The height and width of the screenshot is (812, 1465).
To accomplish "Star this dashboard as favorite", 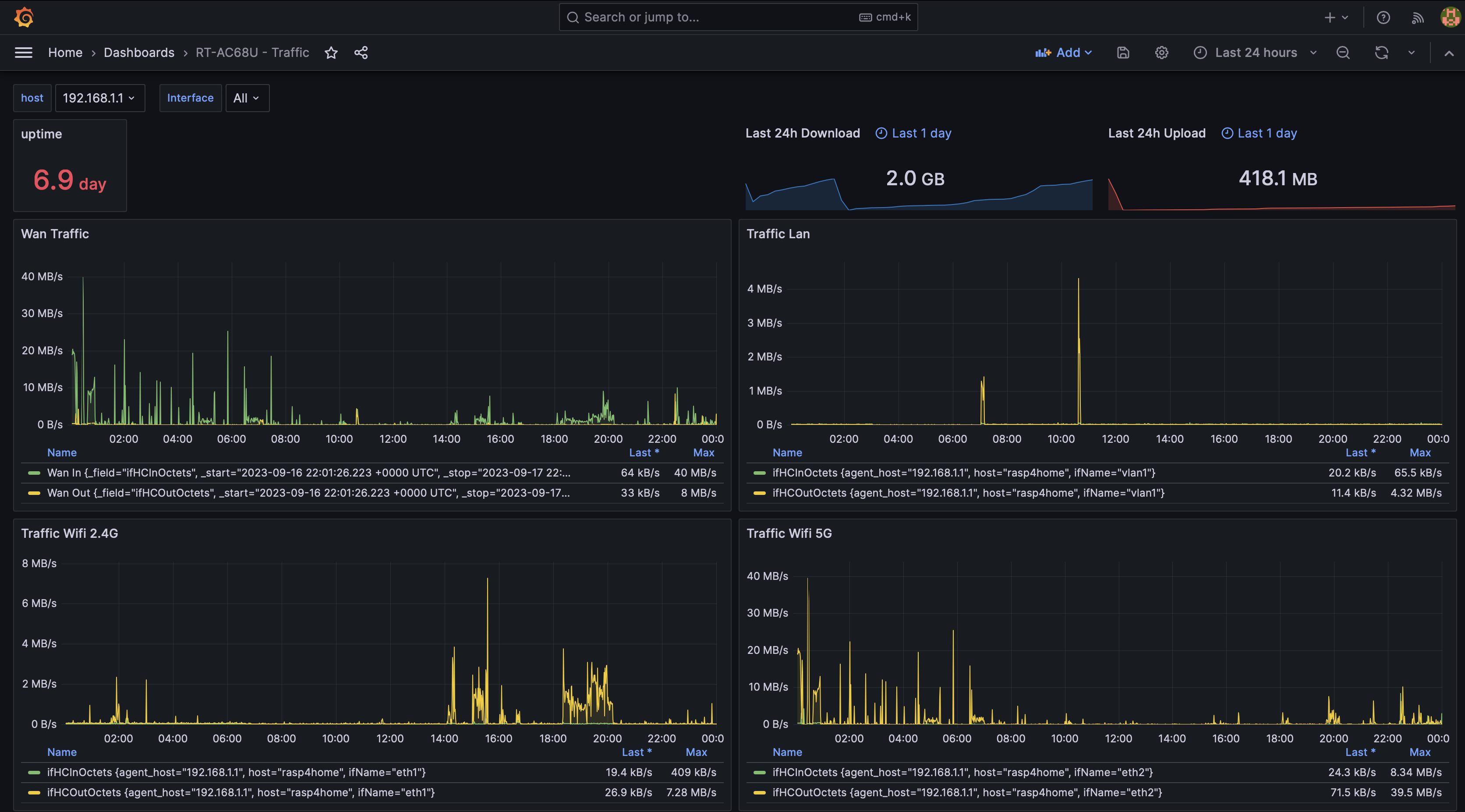I will [x=331, y=53].
